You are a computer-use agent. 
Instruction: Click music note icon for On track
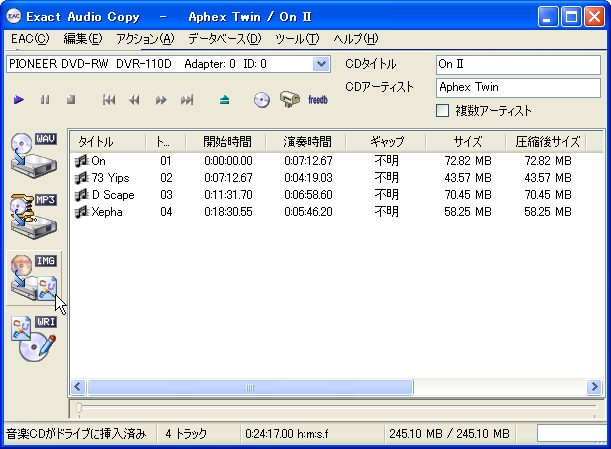[81, 161]
